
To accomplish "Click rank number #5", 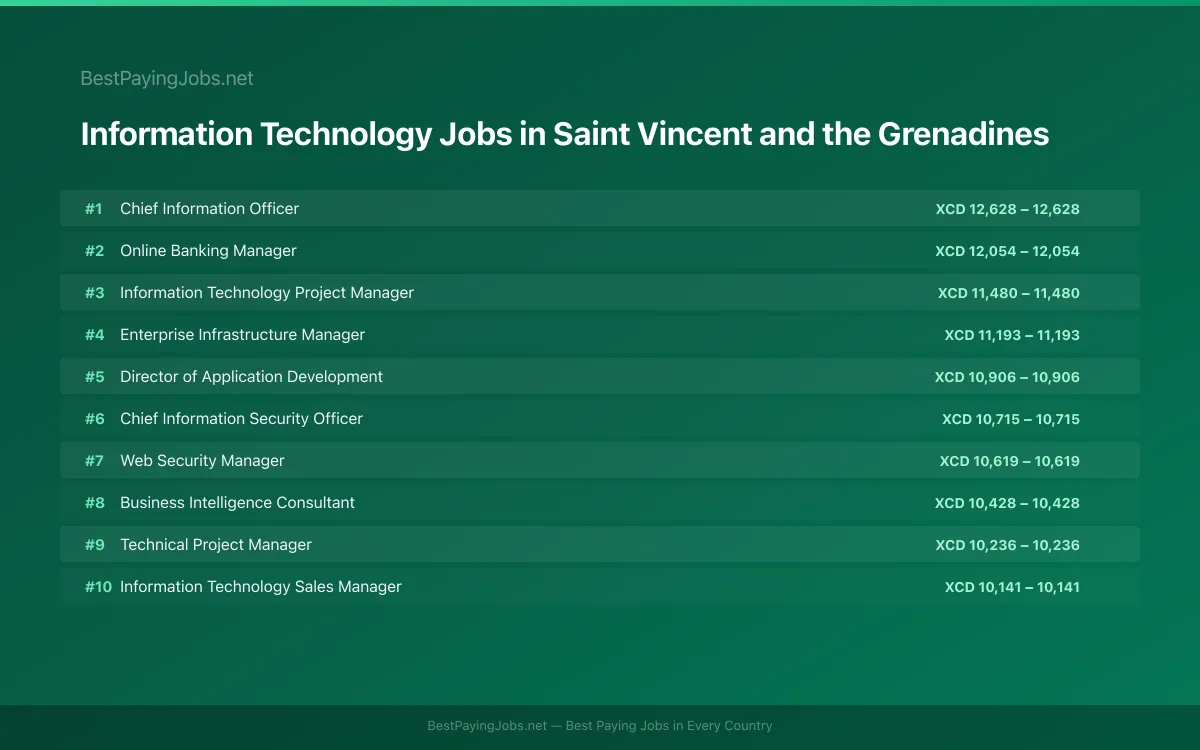I will click(x=94, y=377).
